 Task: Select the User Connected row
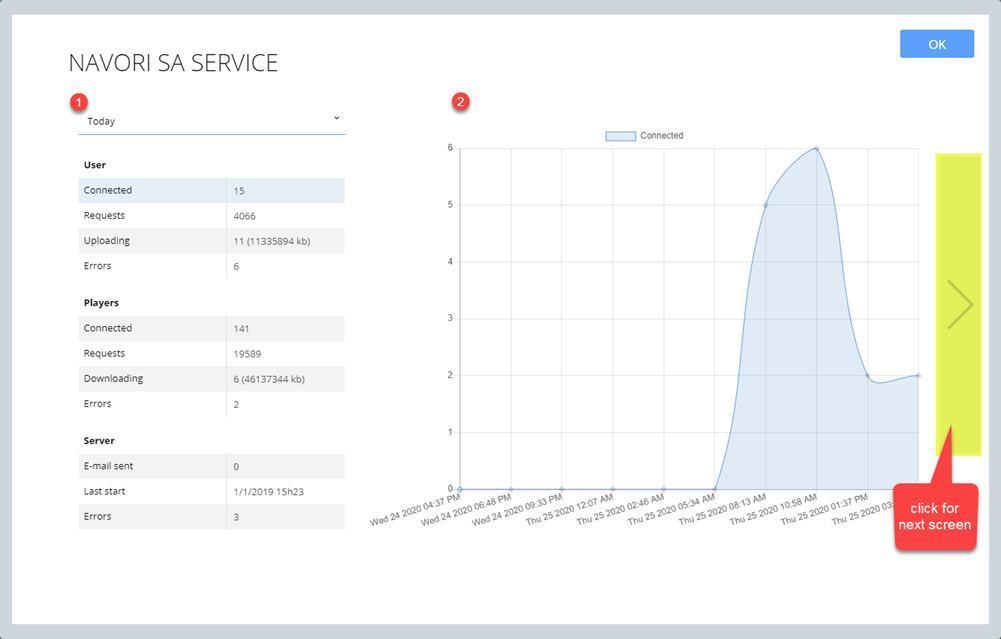[x=211, y=190]
